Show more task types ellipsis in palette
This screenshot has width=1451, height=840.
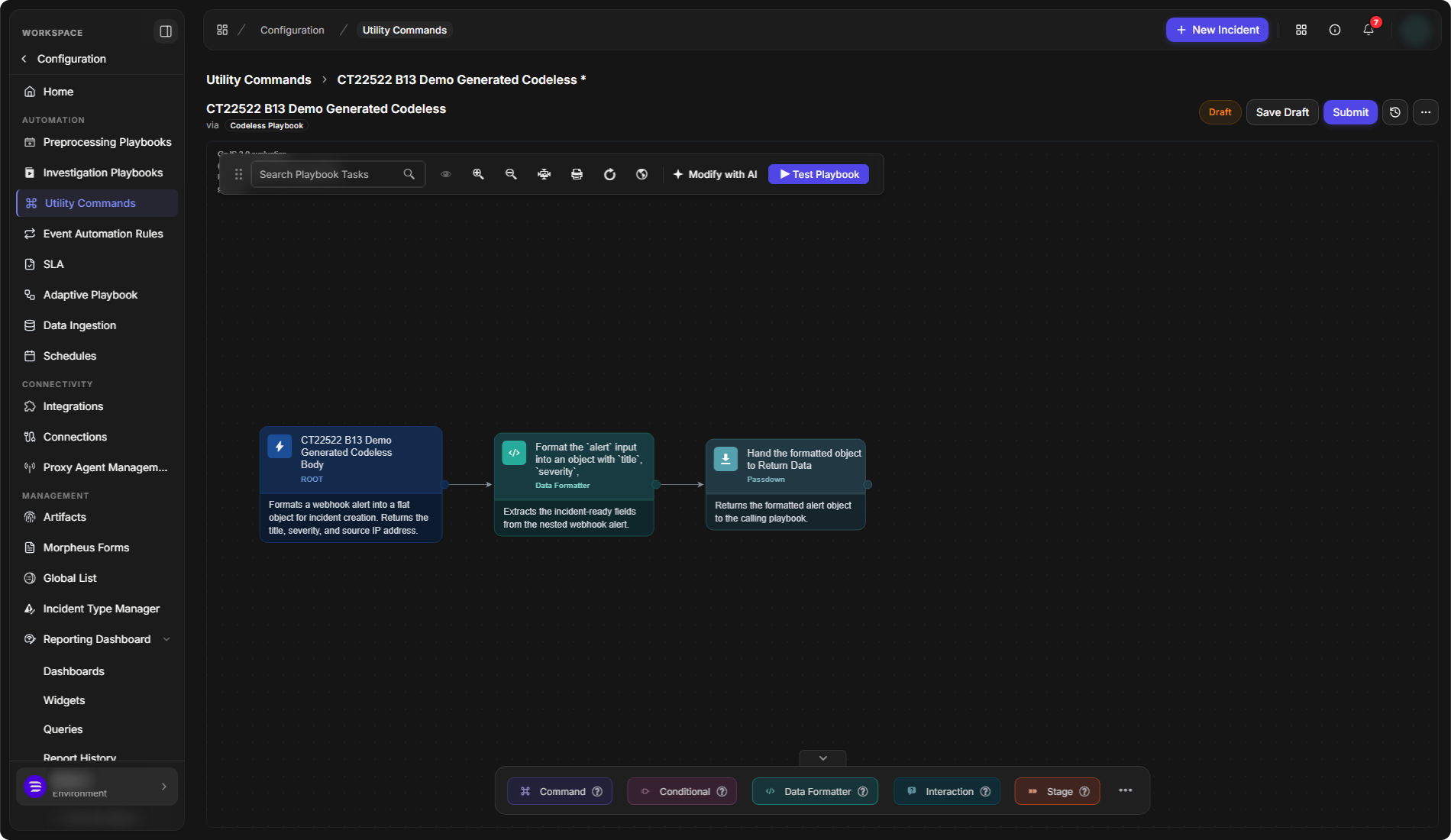[x=1125, y=790]
